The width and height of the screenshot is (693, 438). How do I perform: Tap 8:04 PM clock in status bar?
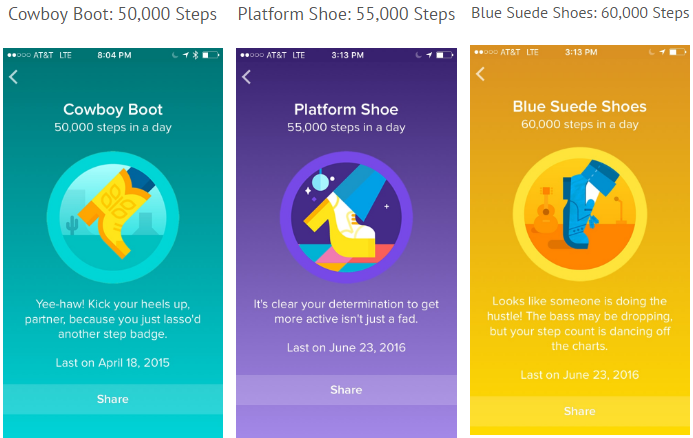click(114, 55)
